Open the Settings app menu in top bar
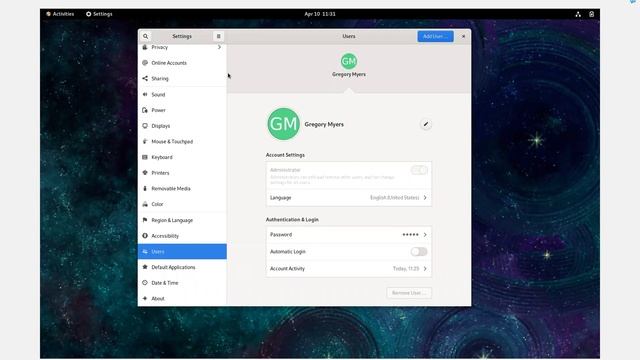This screenshot has height=360, width=640. [x=99, y=14]
